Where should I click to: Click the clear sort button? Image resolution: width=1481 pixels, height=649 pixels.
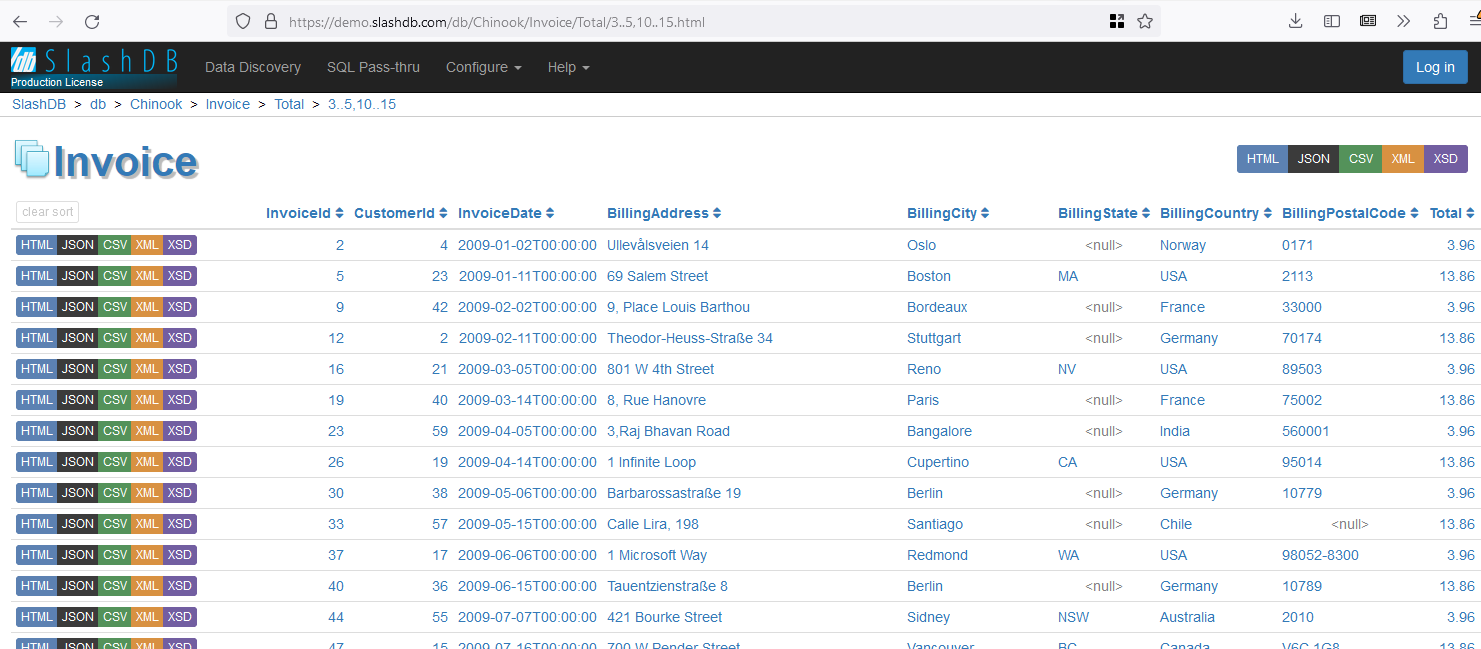(48, 212)
